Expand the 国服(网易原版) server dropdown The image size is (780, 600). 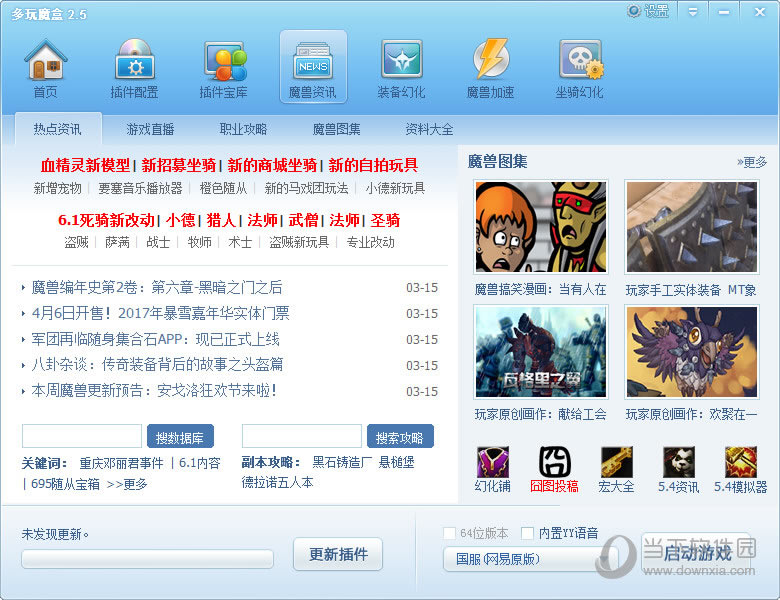pyautogui.click(x=530, y=559)
